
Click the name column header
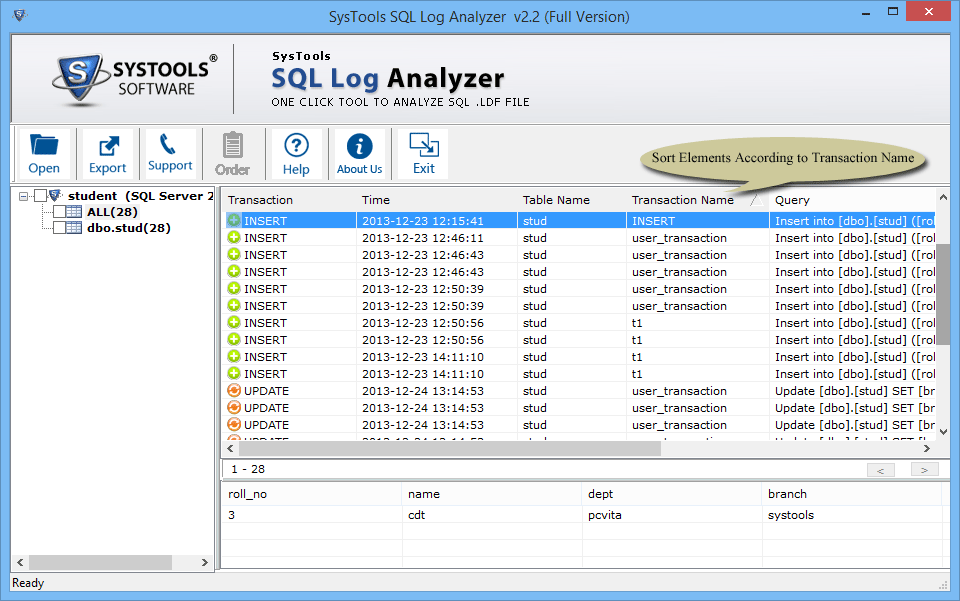[x=492, y=494]
